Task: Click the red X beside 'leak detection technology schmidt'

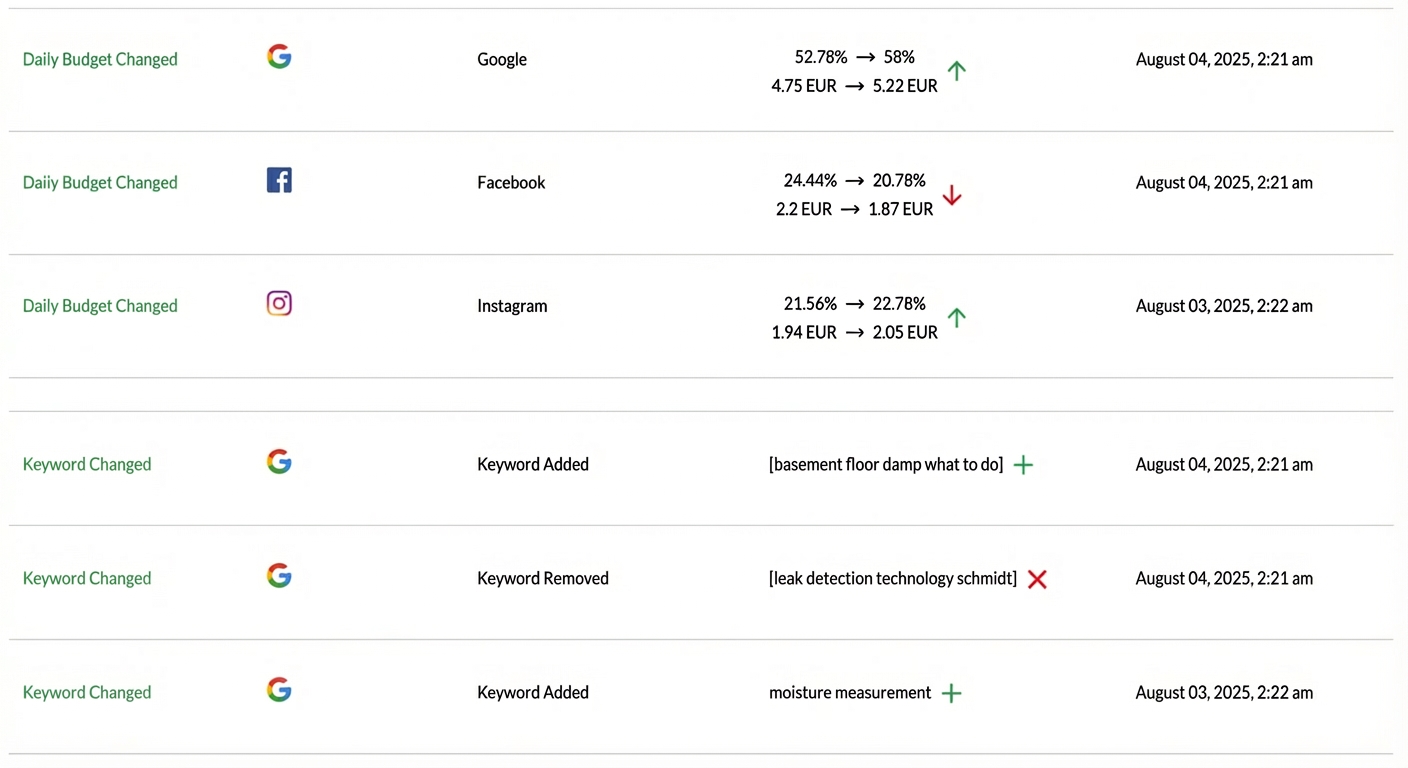Action: [x=1037, y=579]
